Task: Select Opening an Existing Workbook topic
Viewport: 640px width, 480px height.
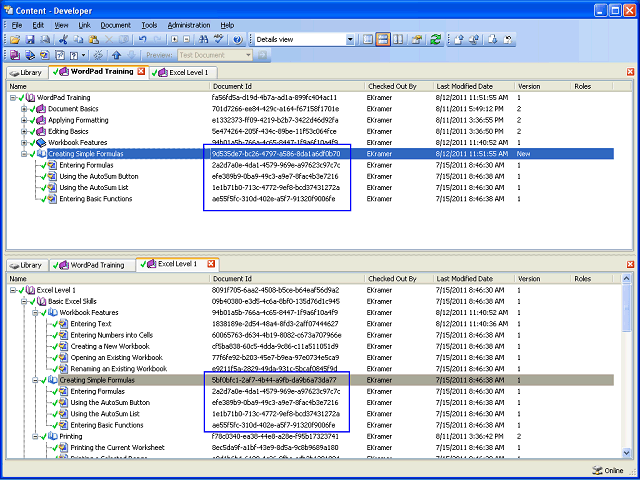Action: click(116, 358)
